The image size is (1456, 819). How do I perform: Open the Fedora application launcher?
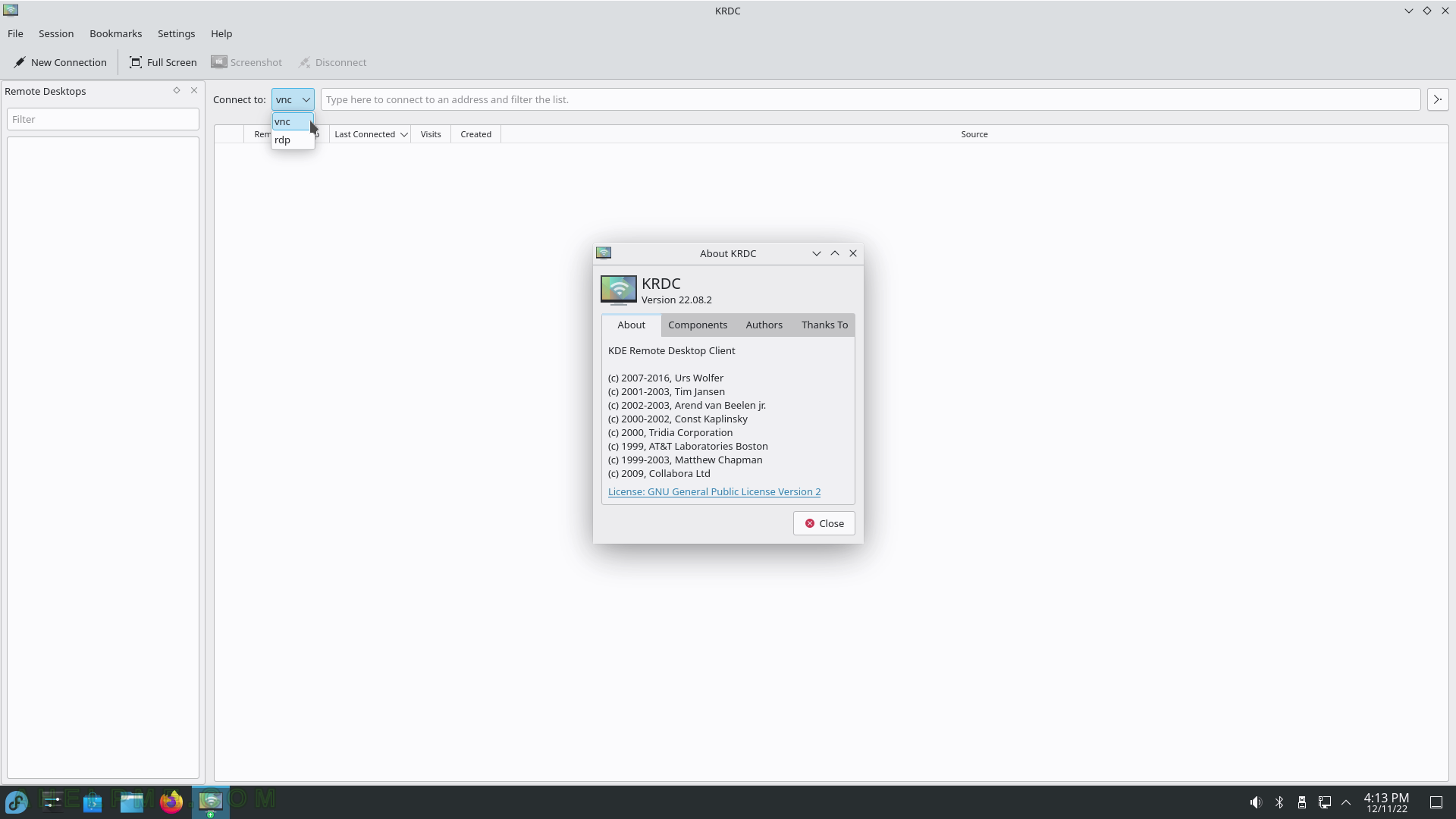coord(17,802)
